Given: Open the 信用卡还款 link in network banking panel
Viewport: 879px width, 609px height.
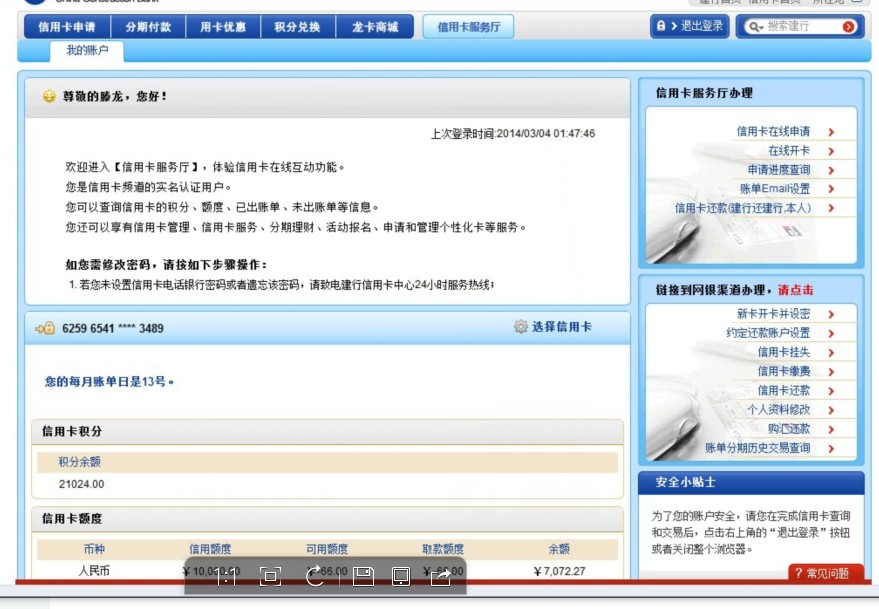Looking at the screenshot, I should click(x=784, y=390).
